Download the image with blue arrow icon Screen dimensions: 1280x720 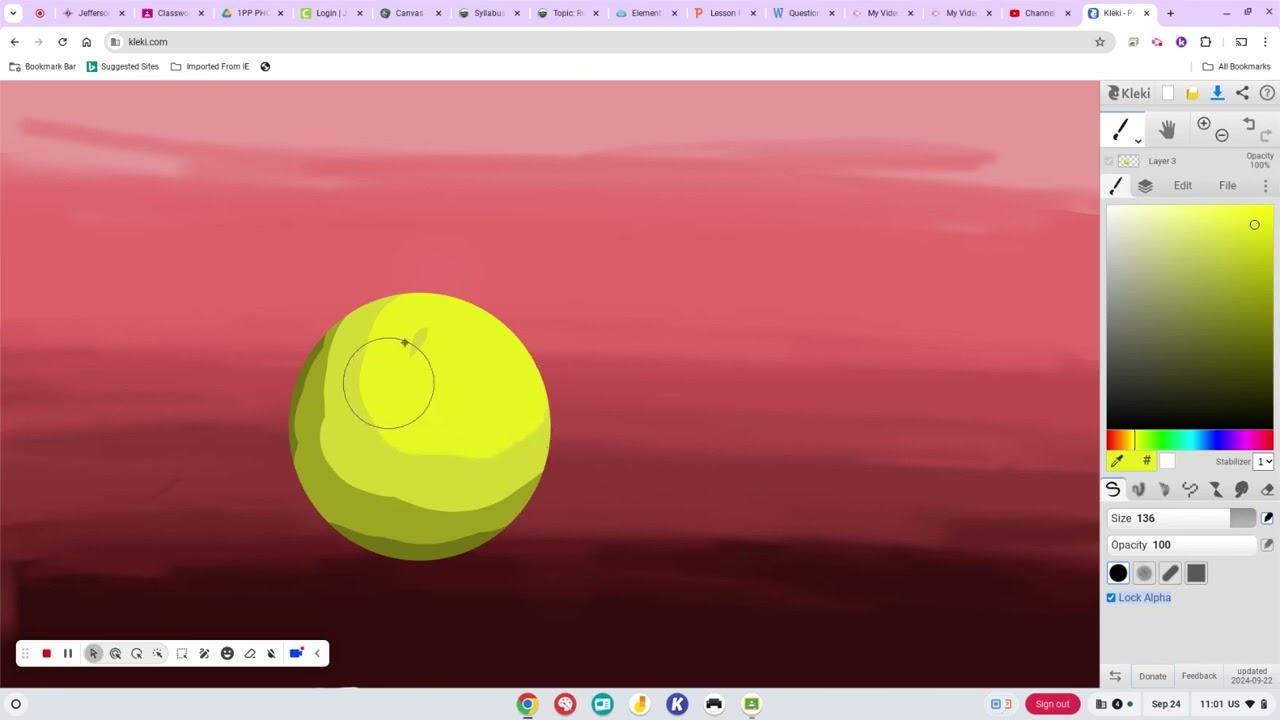1217,93
